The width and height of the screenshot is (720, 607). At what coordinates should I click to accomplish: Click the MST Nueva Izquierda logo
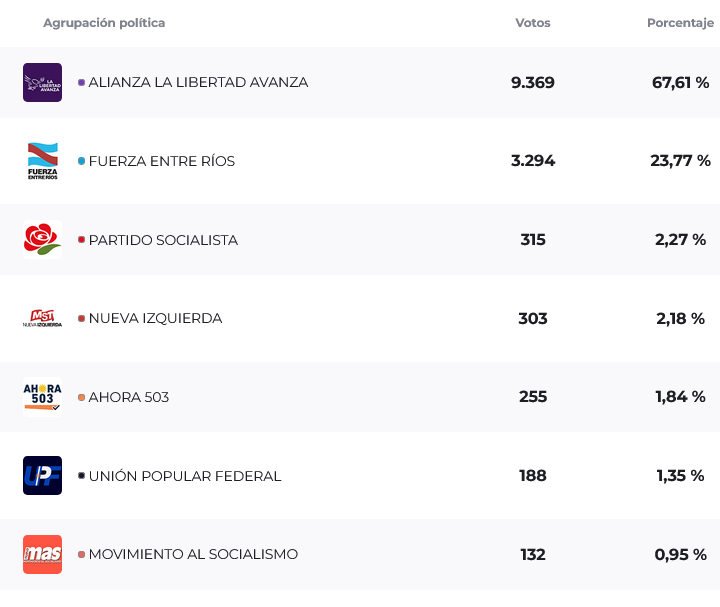pos(42,318)
